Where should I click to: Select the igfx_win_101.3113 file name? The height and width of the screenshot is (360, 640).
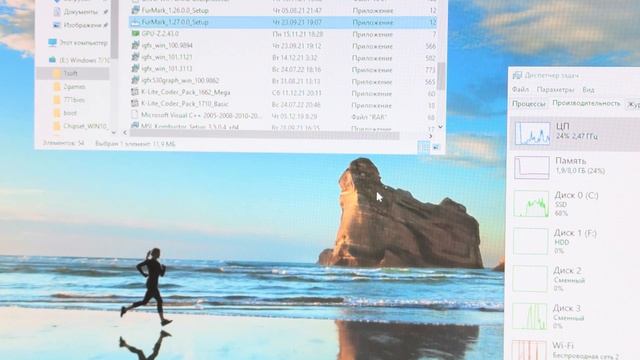(167, 69)
